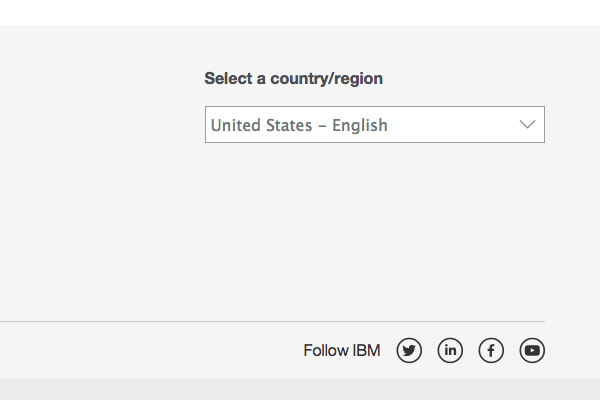Click the 'United States – English' text

point(299,125)
